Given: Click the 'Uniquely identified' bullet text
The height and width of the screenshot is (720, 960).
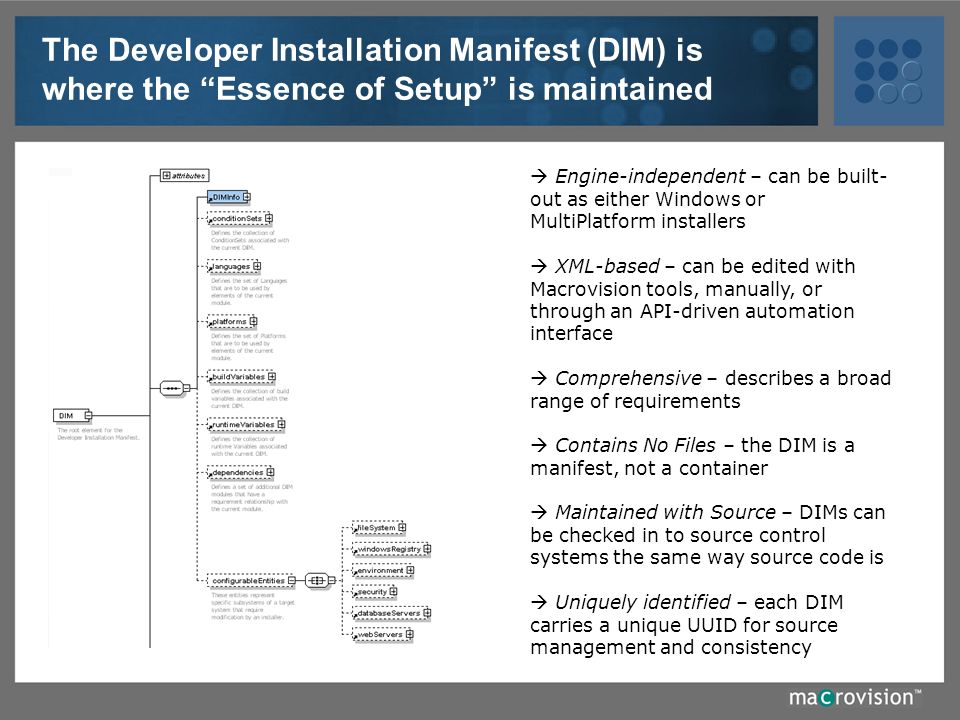Looking at the screenshot, I should point(686,624).
